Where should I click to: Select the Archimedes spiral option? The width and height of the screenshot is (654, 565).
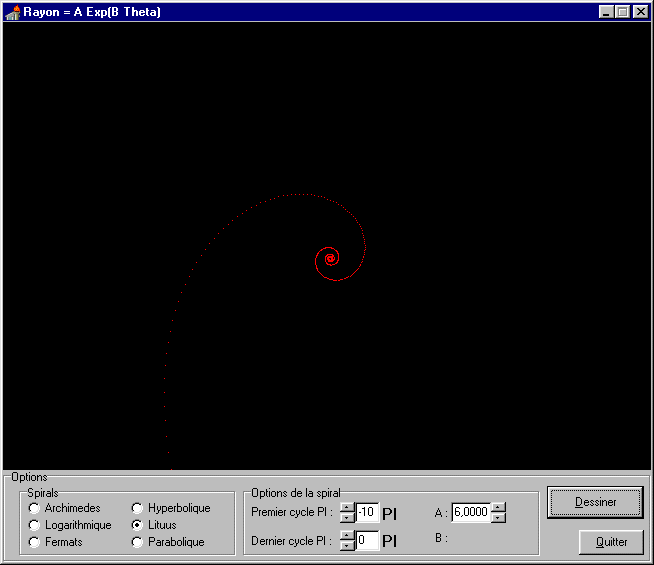click(35, 508)
